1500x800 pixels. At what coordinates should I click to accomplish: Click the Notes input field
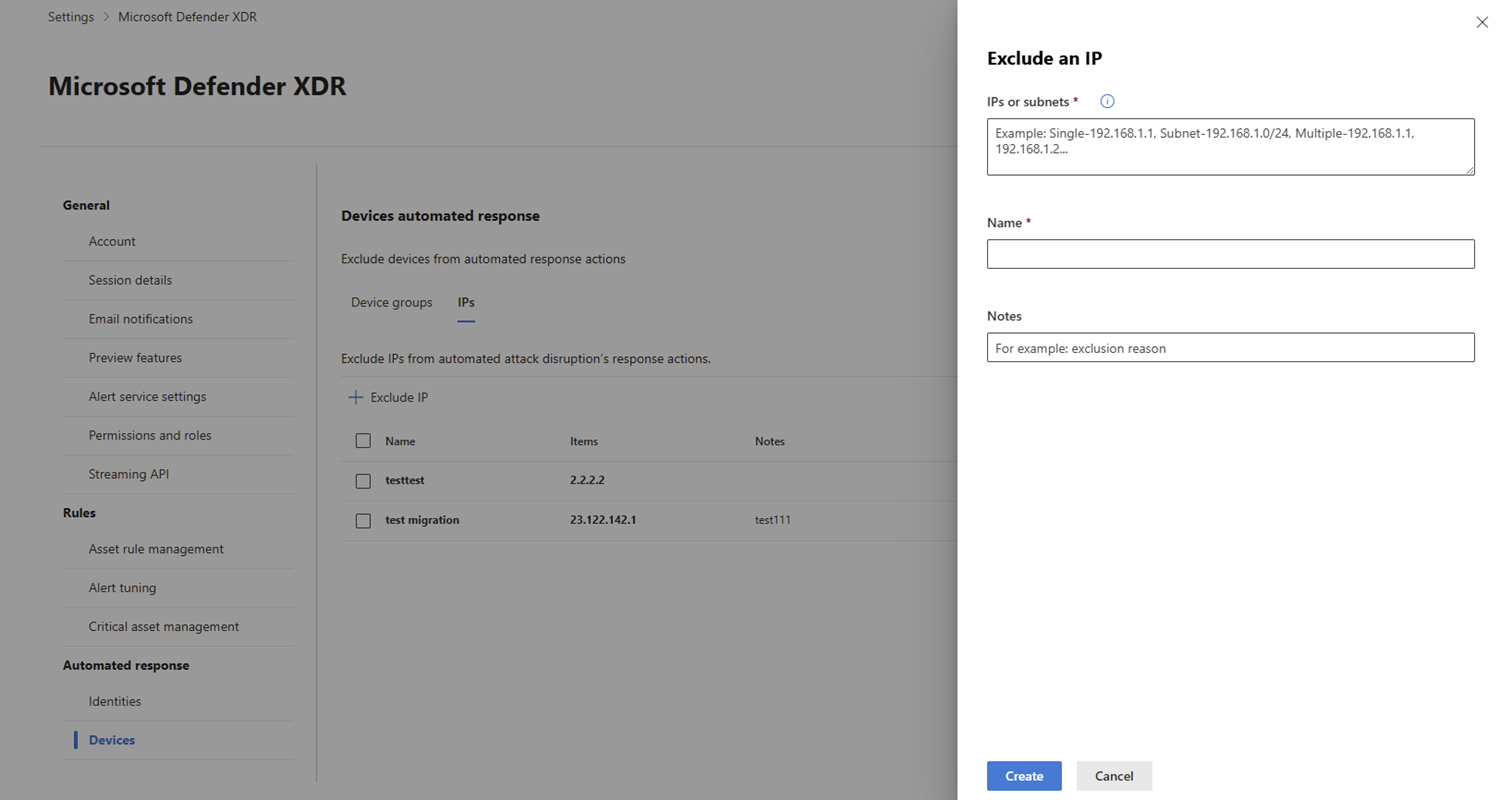[x=1230, y=348]
